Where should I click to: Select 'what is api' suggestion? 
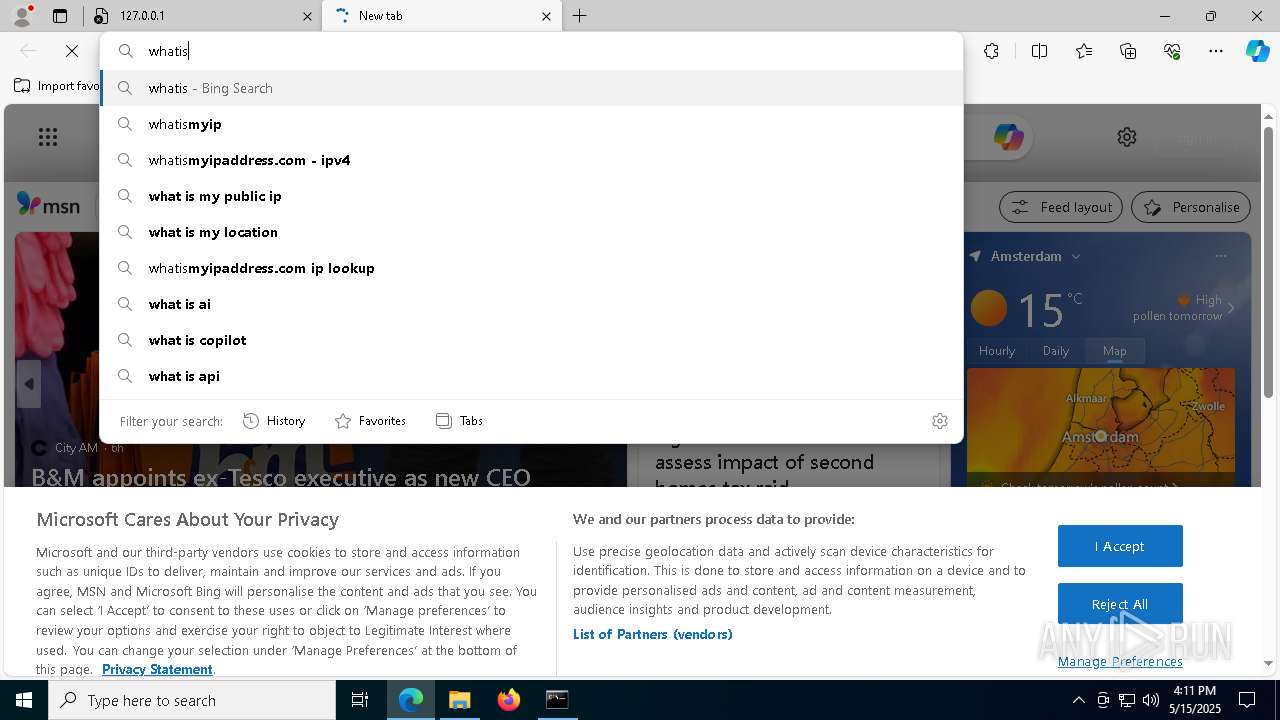532,376
